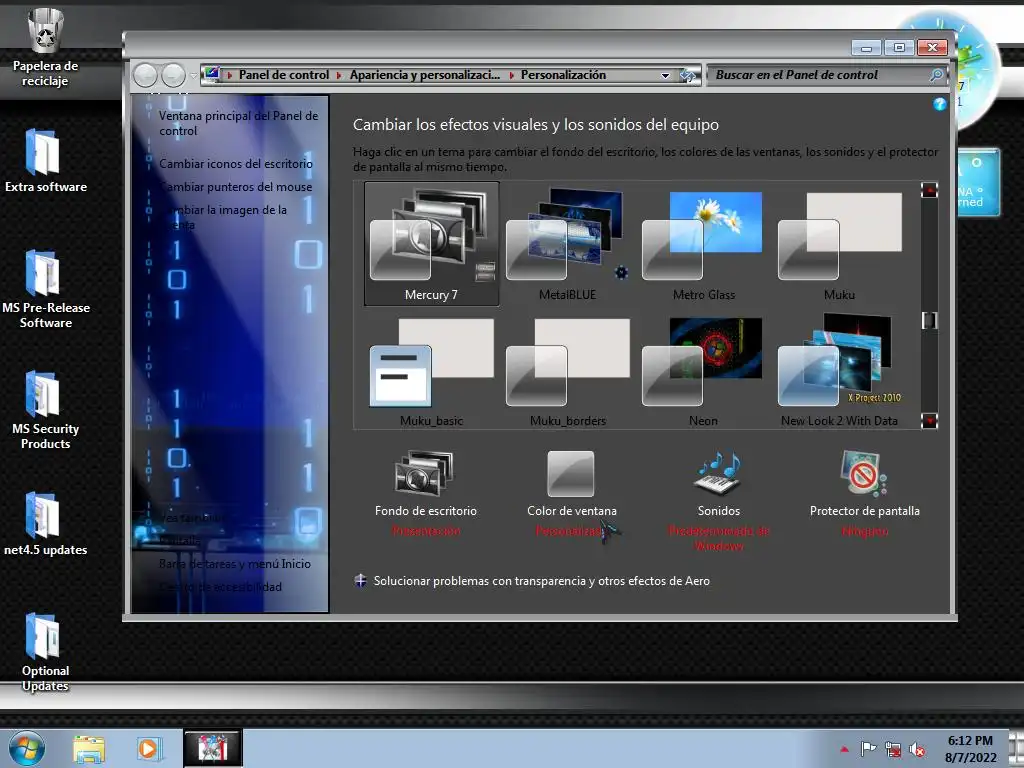Apply the Metro Glass theme
The image size is (1024, 768).
point(703,244)
